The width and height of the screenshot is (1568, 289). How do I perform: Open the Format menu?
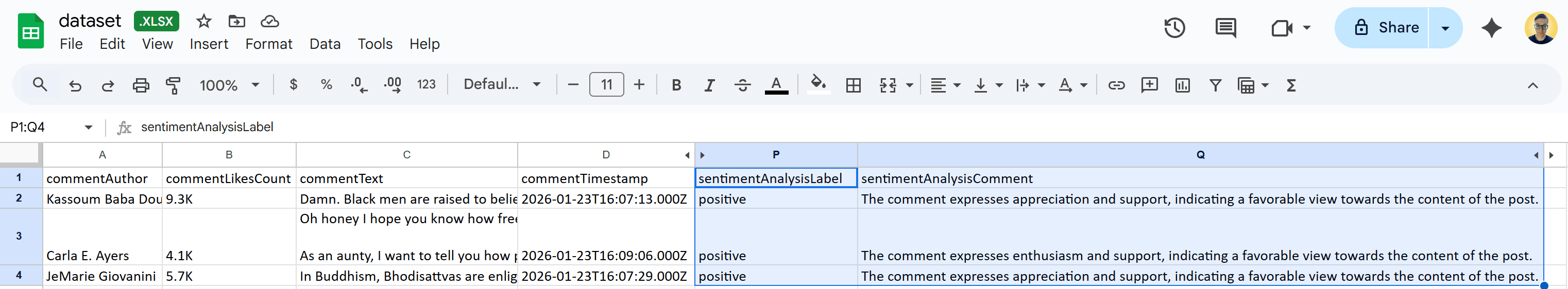pos(268,44)
